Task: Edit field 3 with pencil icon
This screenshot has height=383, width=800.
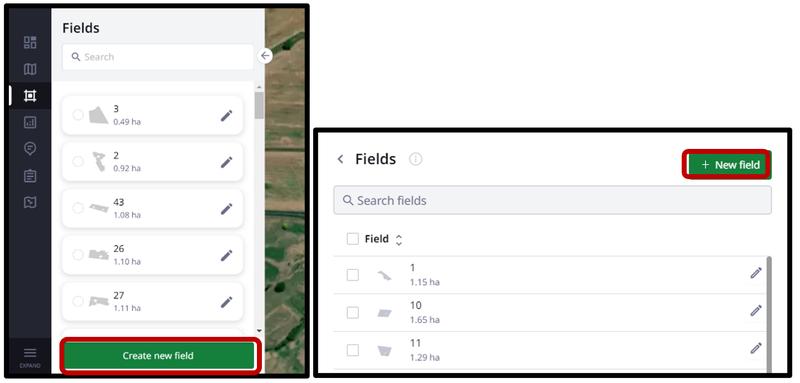Action: click(227, 115)
